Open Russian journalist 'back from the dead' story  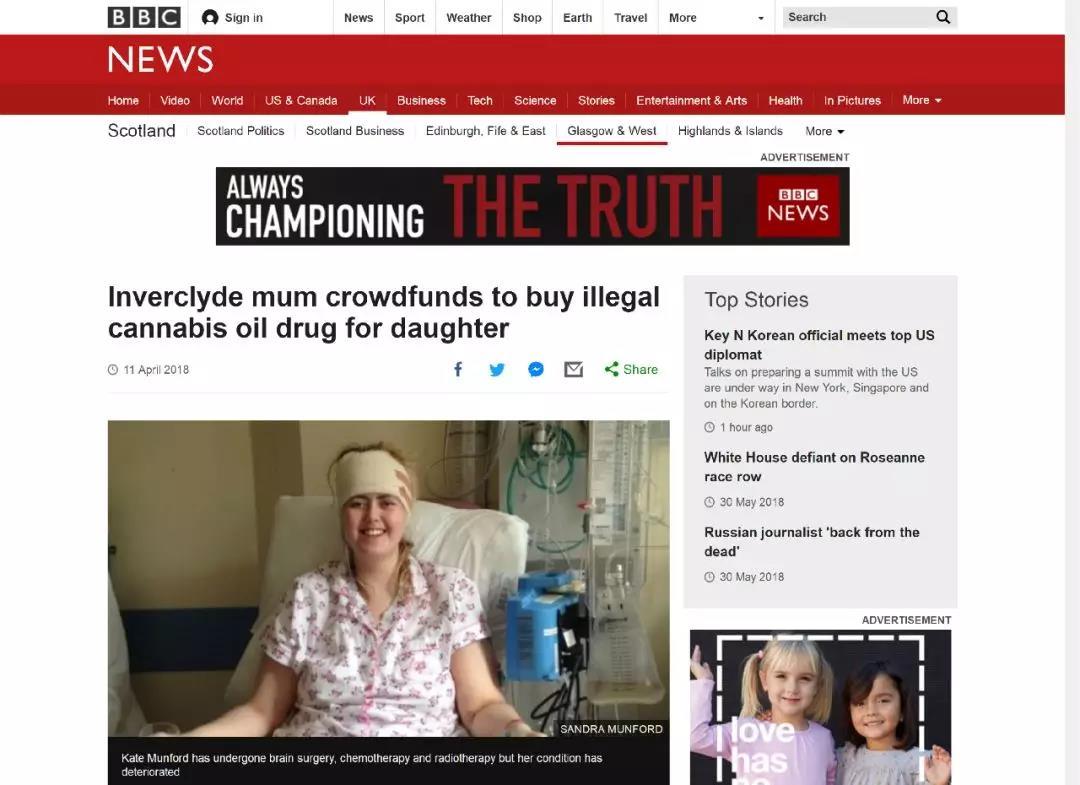811,541
